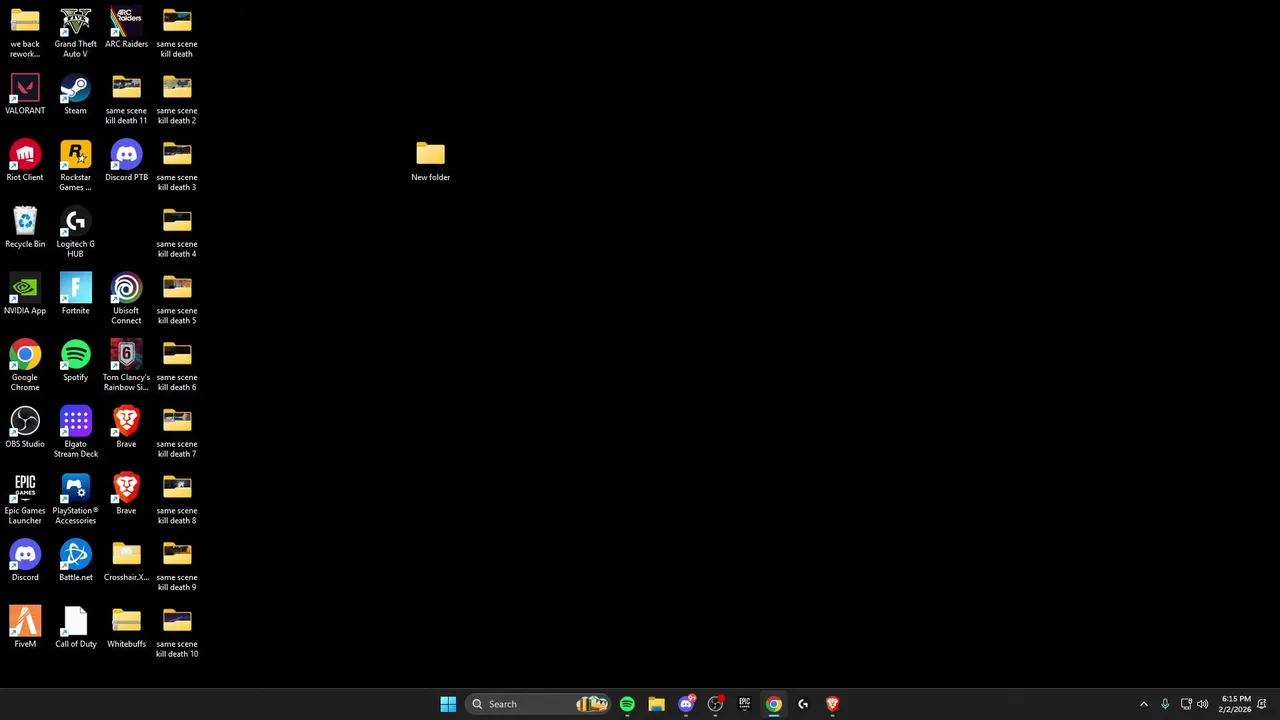
Task: Open Logitech G HUB from taskbar
Action: click(x=803, y=704)
